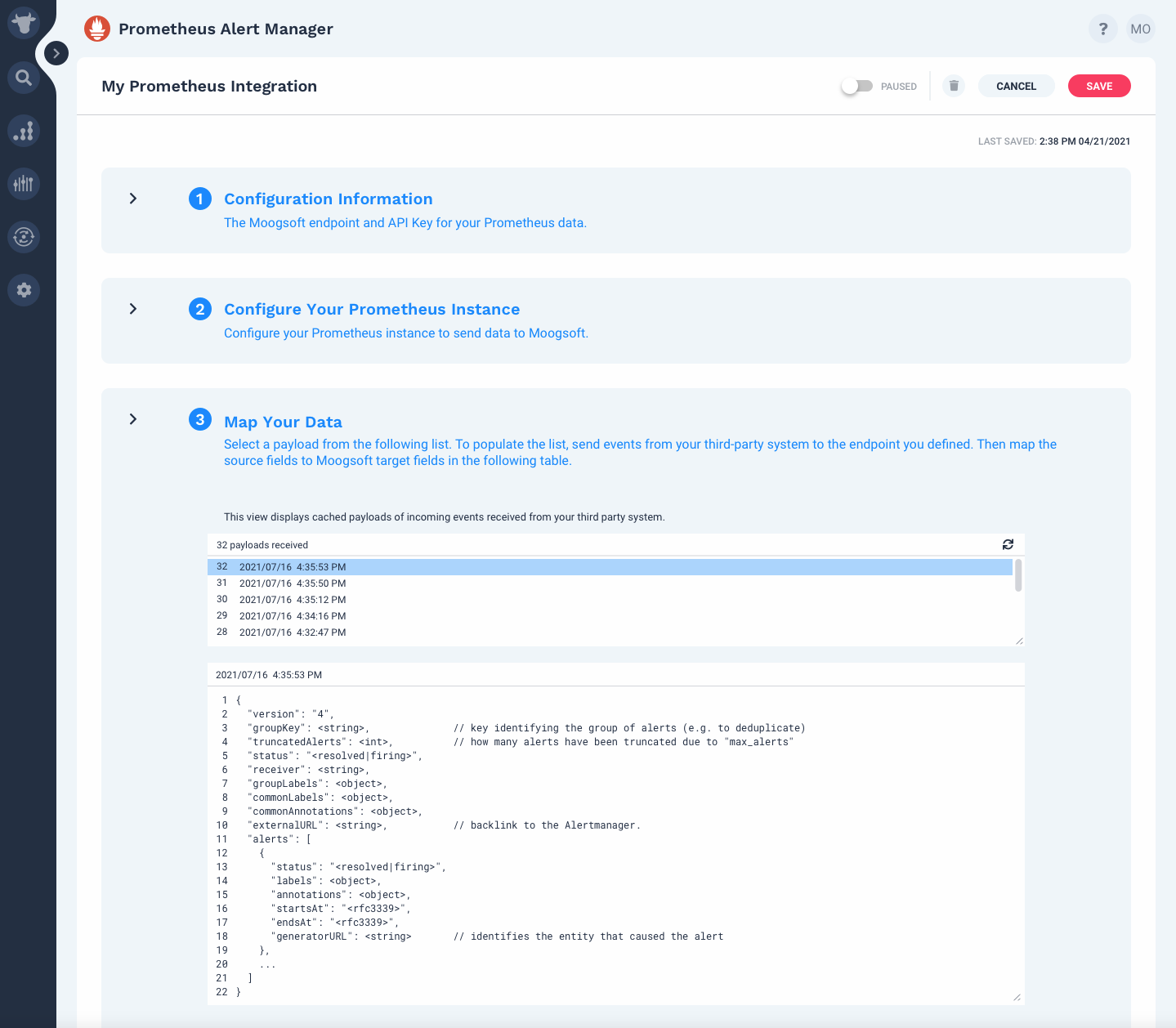1176x1028 pixels.
Task: Open the settings gear icon in sidebar
Action: tap(24, 290)
